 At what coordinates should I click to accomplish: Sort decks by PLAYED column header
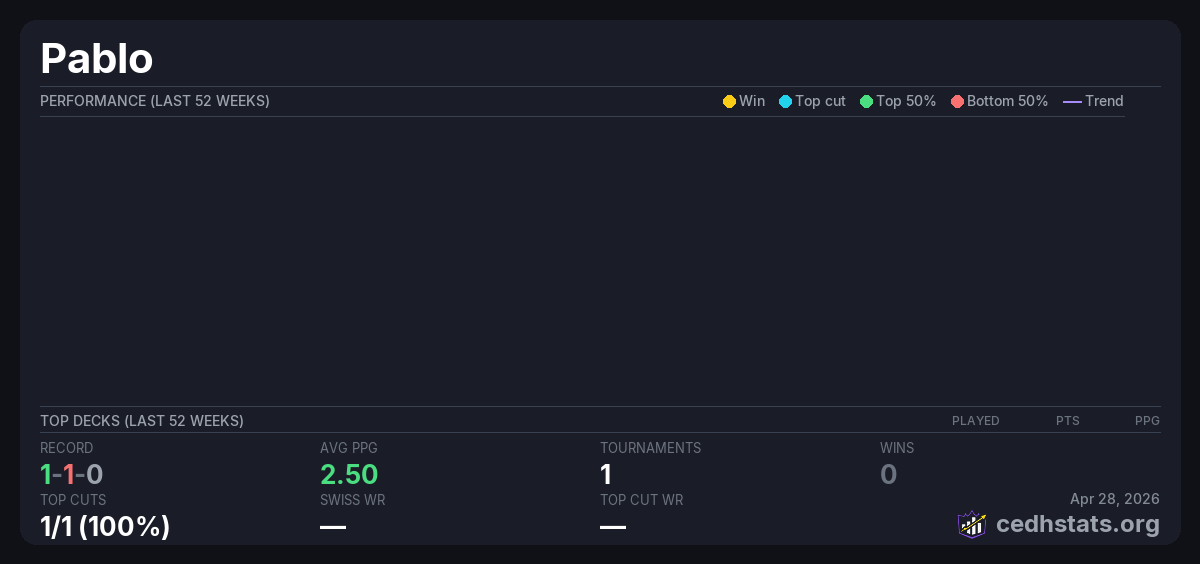click(975, 421)
